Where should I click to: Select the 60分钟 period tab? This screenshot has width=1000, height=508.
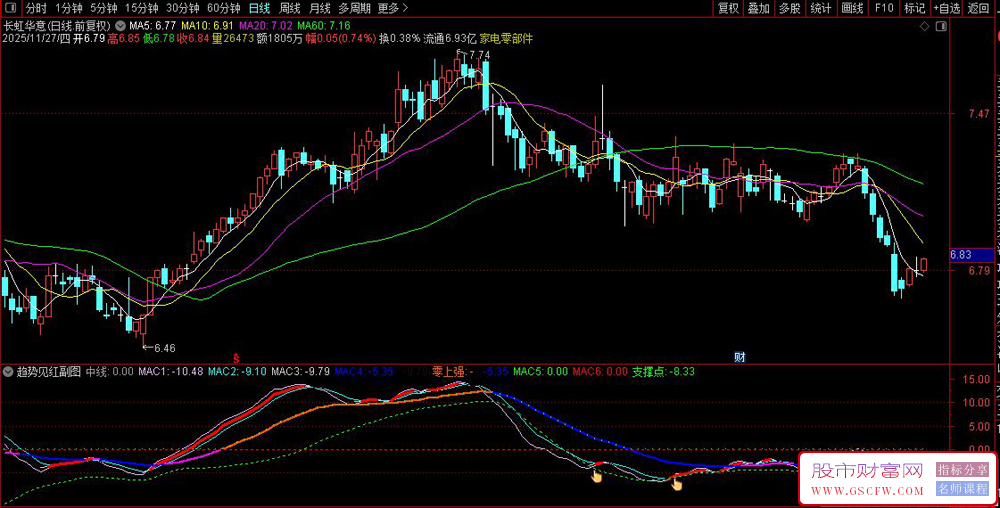coord(223,8)
